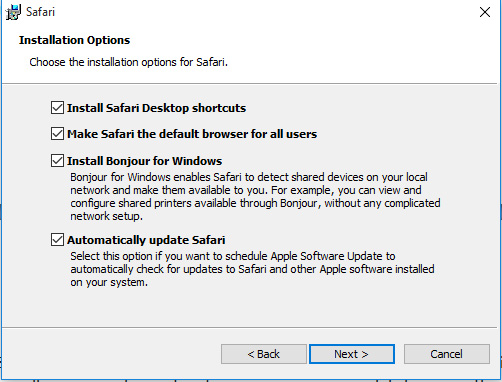Viewport: 502px width, 382px height.
Task: Cancel the Safari installation
Action: 447,354
